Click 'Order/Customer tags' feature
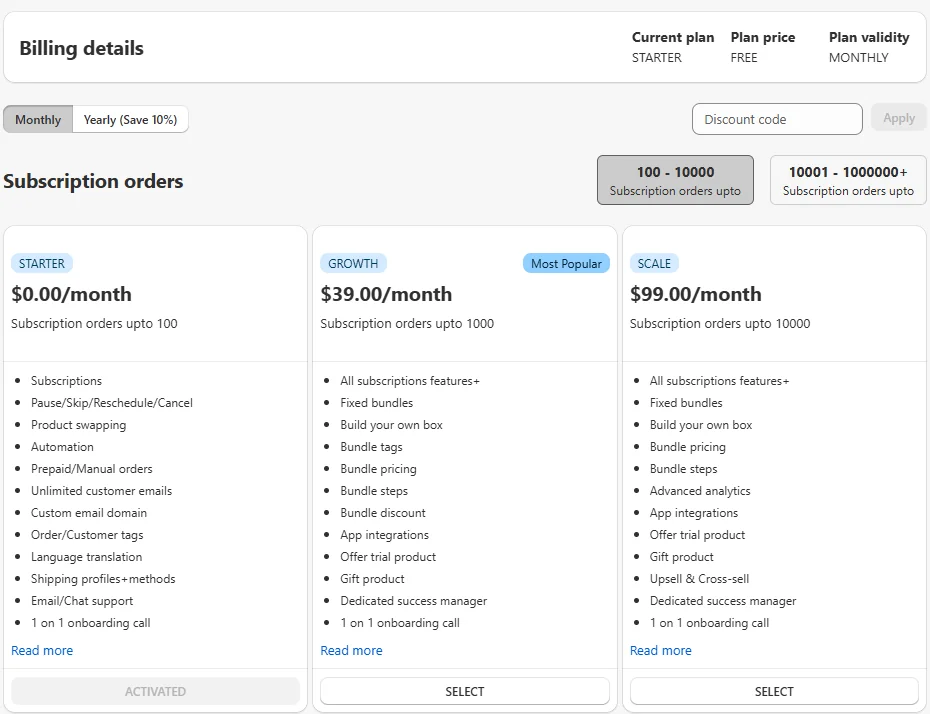Viewport: 930px width, 714px height. click(87, 535)
